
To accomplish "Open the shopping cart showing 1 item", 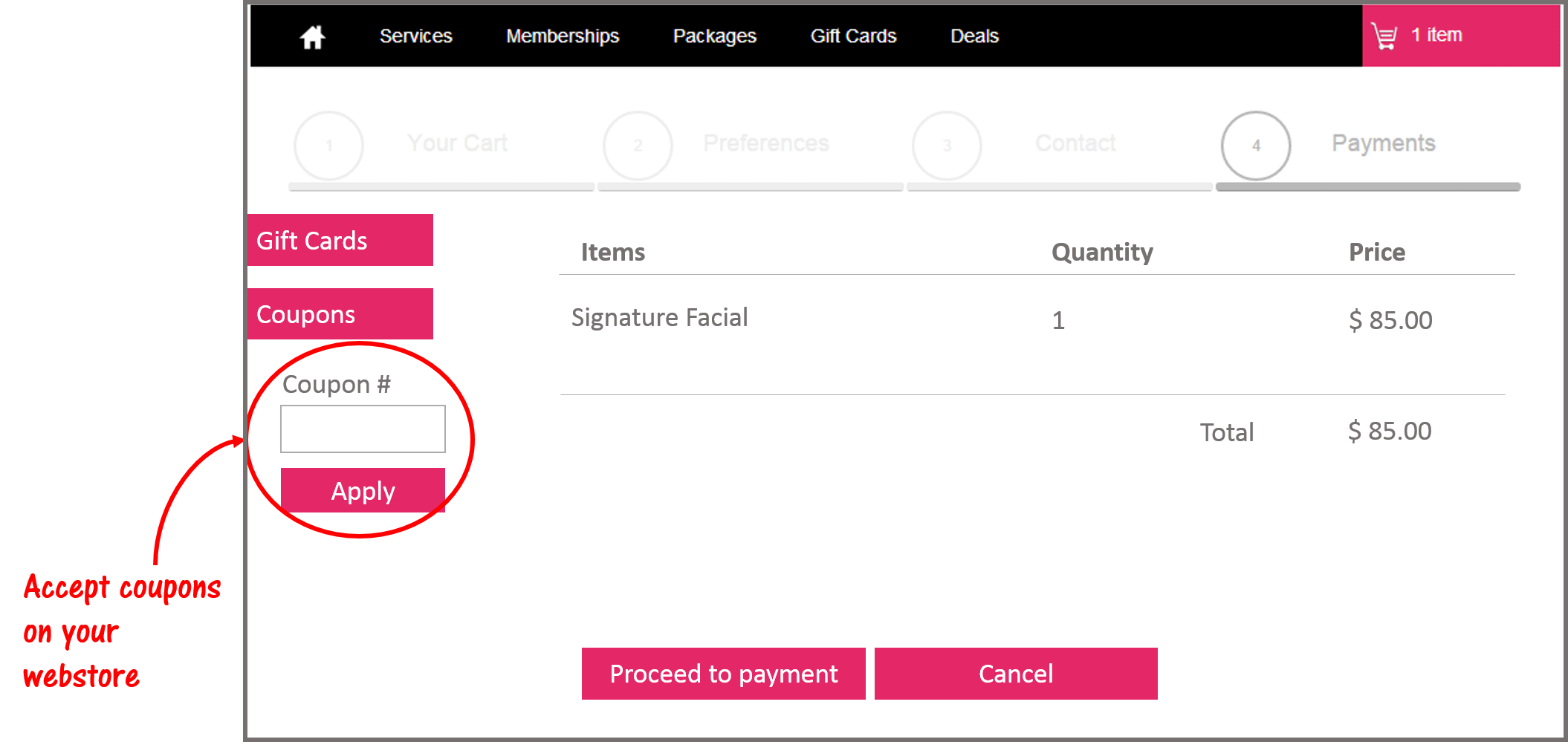I will [1459, 34].
